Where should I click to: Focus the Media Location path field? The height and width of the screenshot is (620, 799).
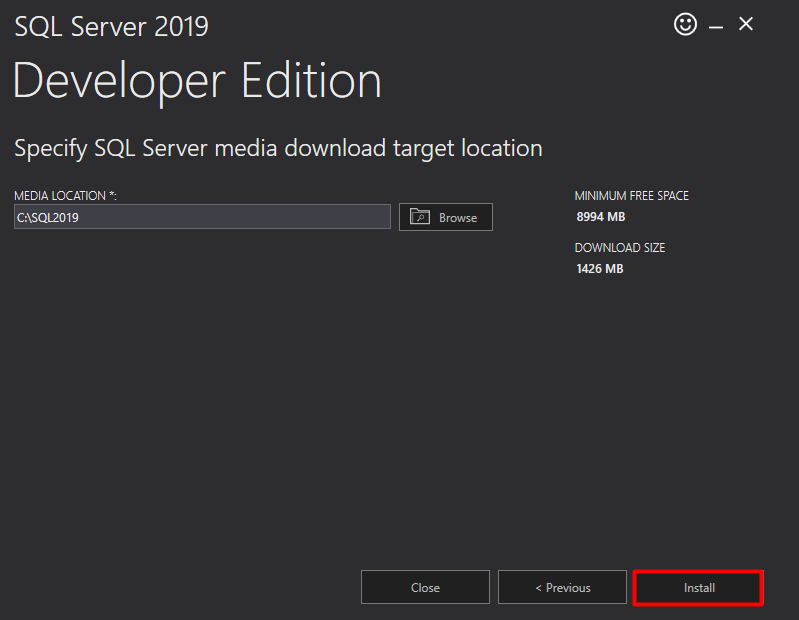(202, 217)
